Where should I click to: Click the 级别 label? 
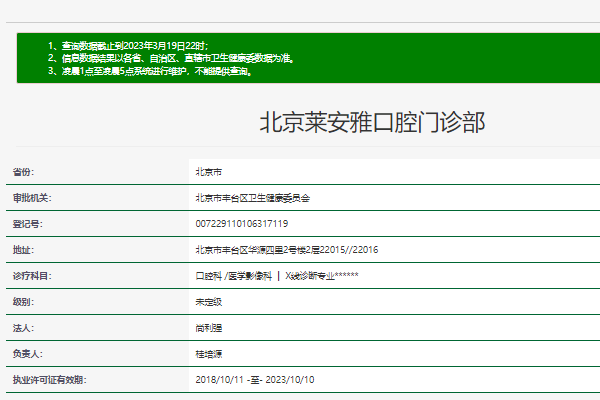click(x=23, y=302)
